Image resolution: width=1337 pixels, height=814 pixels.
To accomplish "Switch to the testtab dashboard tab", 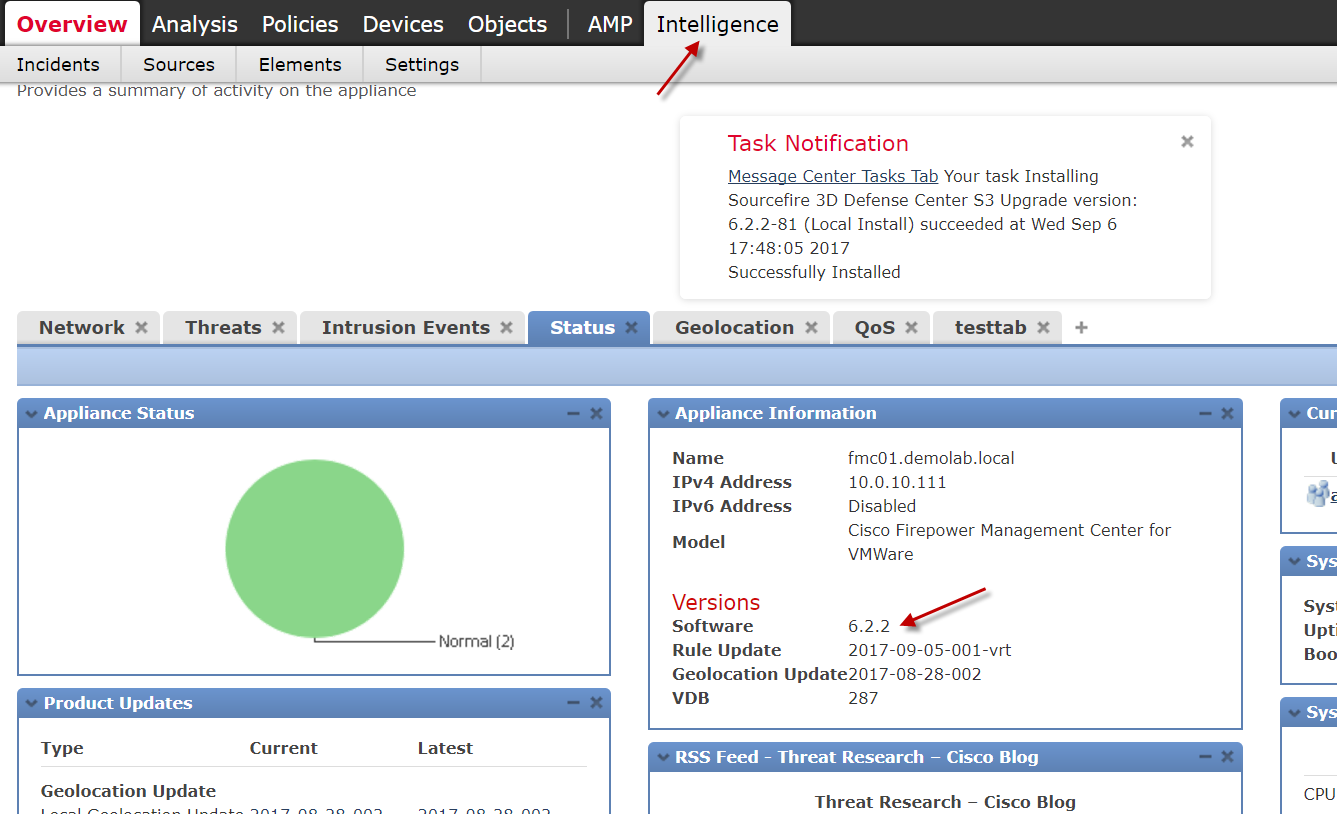I will coord(991,328).
